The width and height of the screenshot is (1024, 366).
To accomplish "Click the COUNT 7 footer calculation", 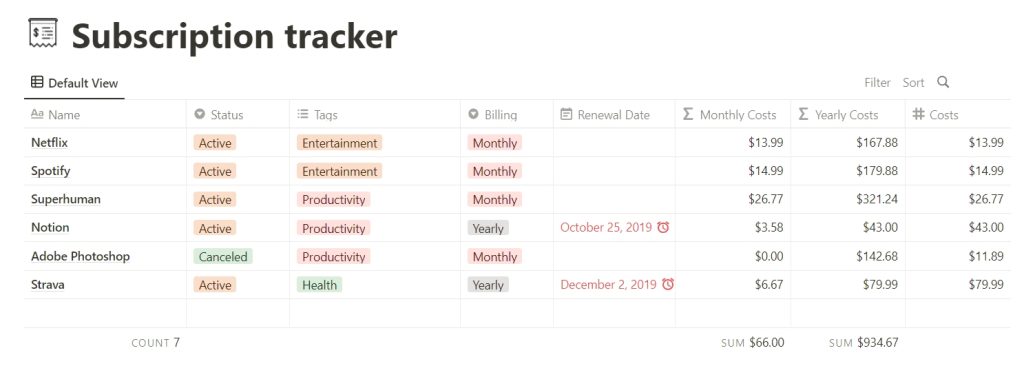I will [x=155, y=342].
